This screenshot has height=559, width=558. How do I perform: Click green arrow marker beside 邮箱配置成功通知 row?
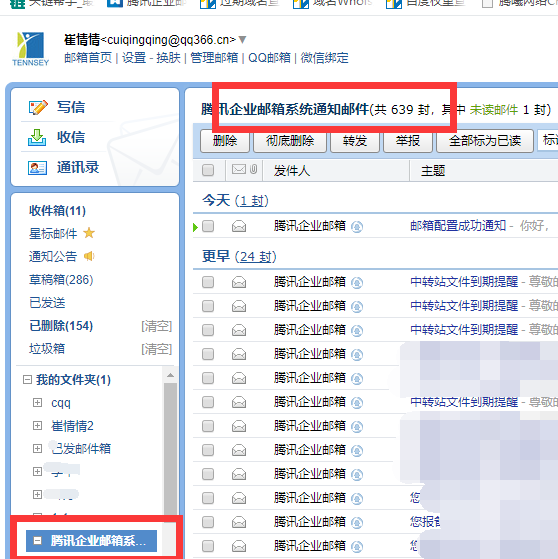click(x=195, y=227)
